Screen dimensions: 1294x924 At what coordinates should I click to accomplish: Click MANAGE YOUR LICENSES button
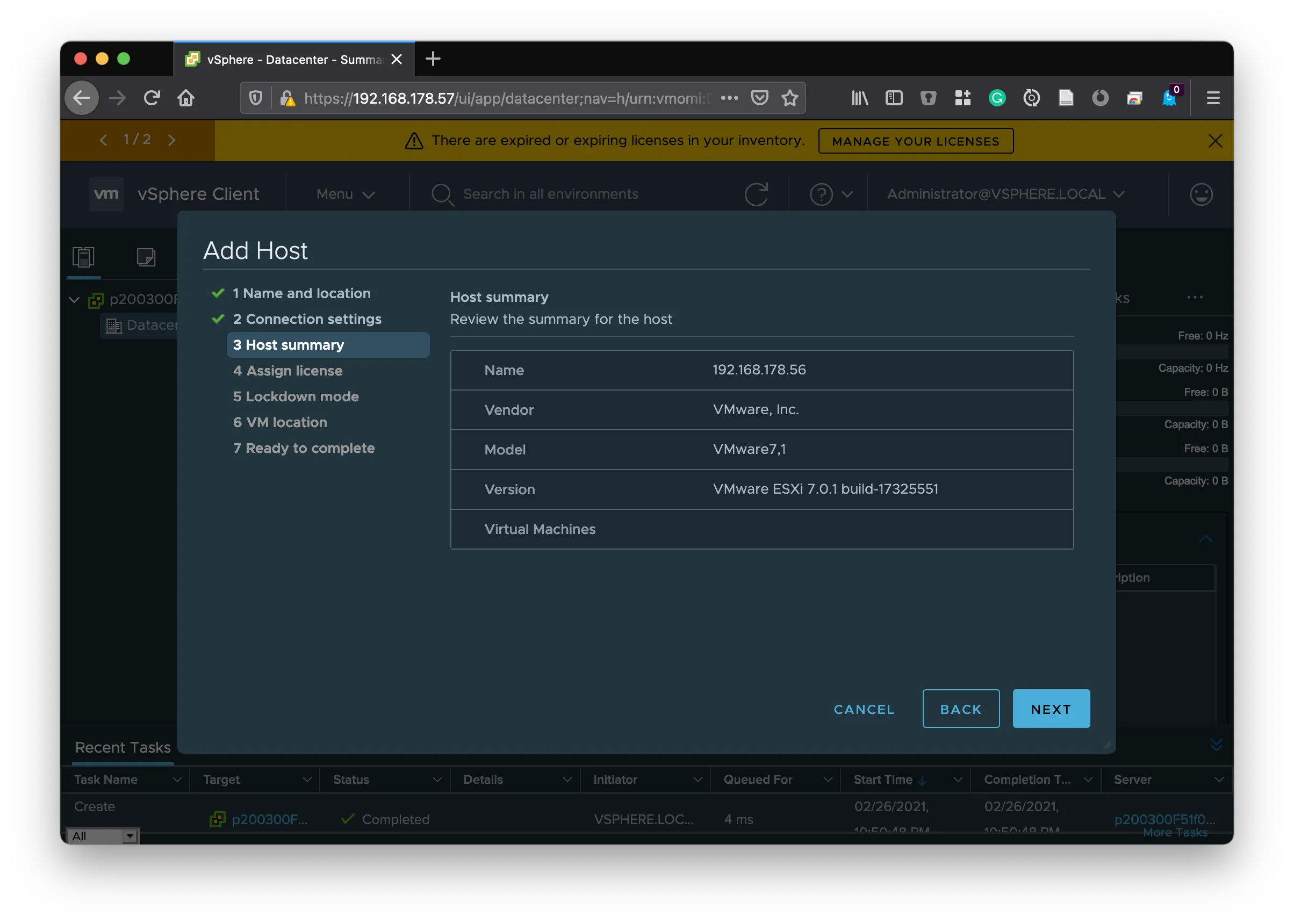(x=915, y=141)
